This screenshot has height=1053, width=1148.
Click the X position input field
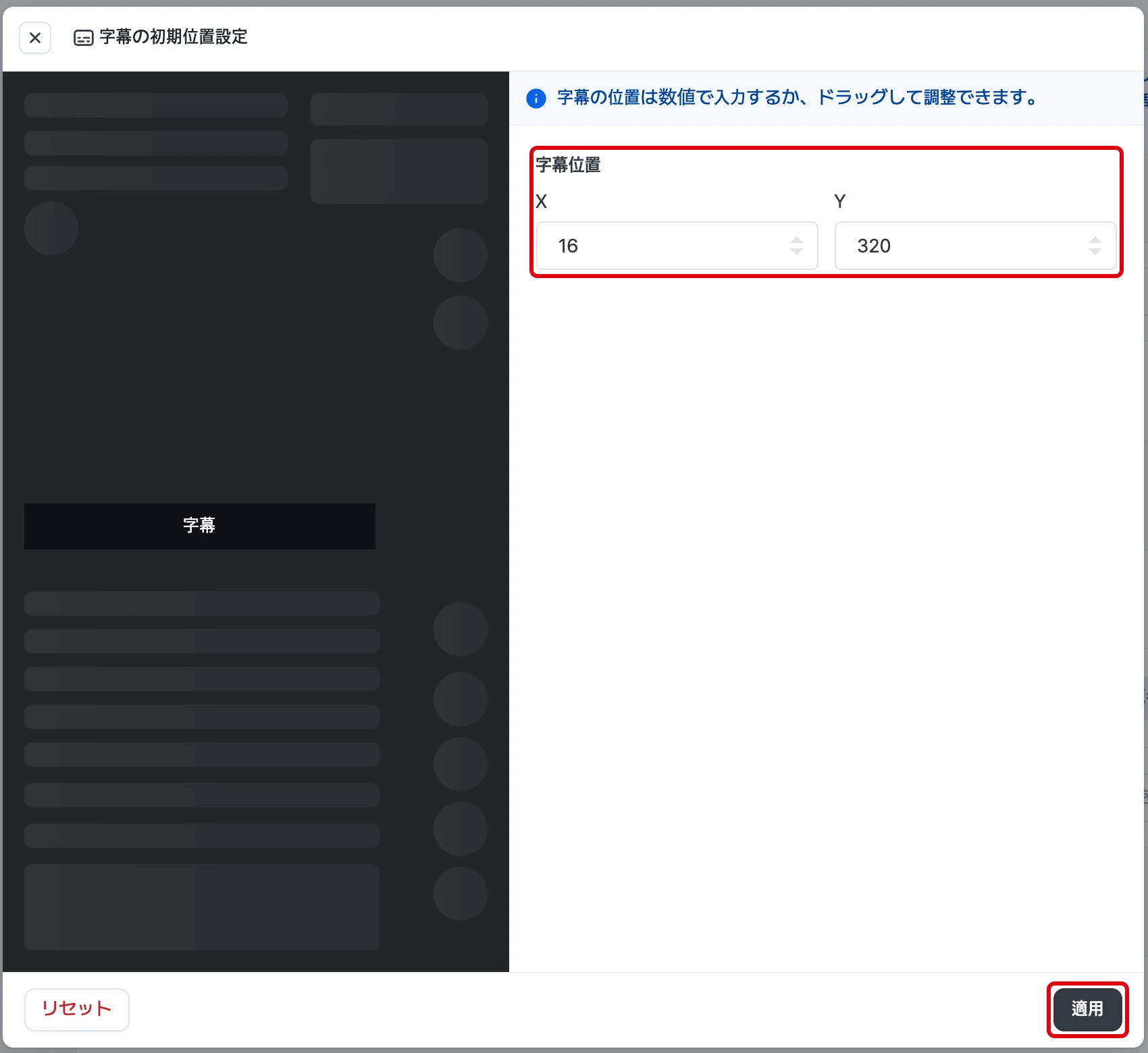677,246
